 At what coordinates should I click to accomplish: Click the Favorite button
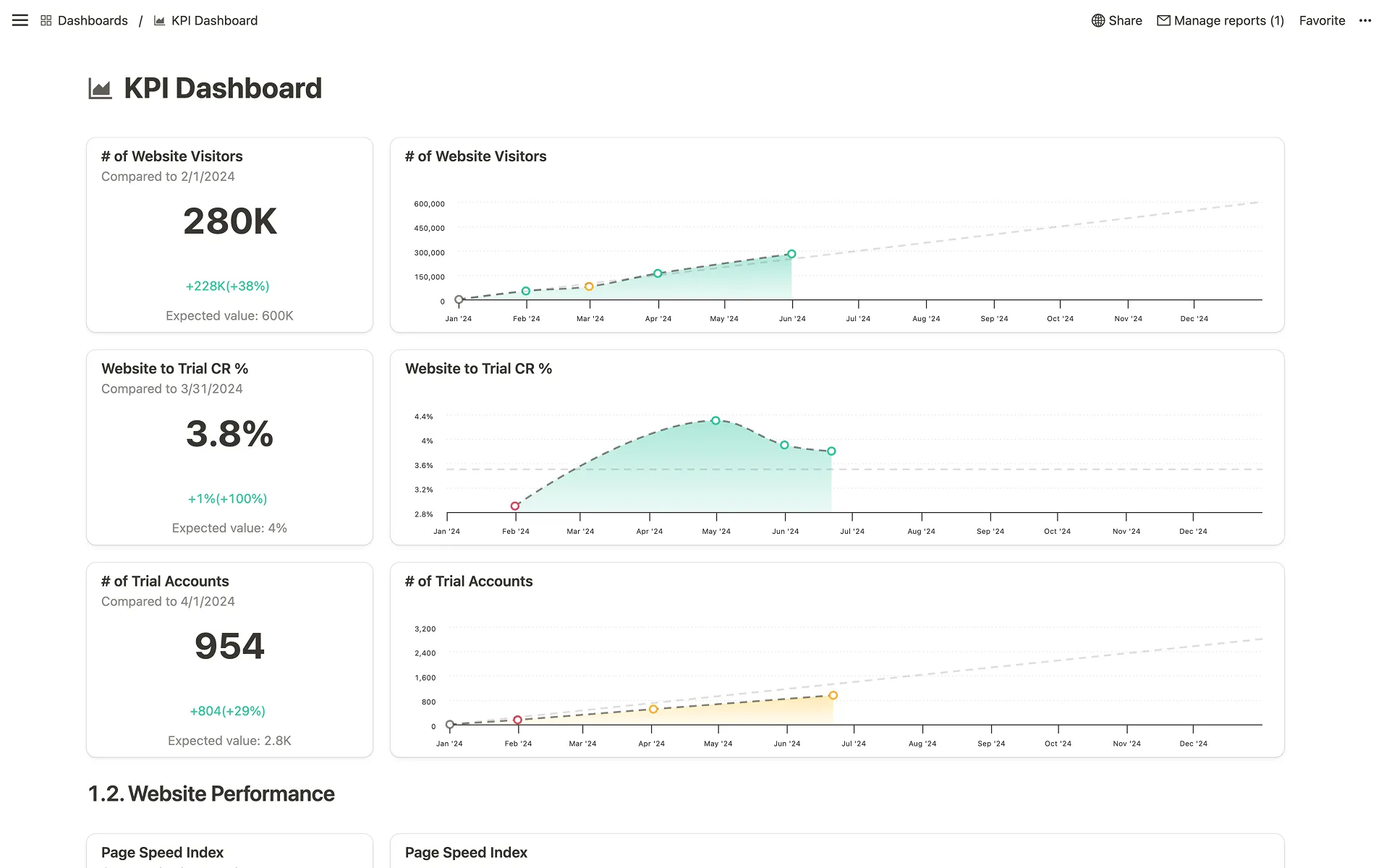[x=1322, y=20]
